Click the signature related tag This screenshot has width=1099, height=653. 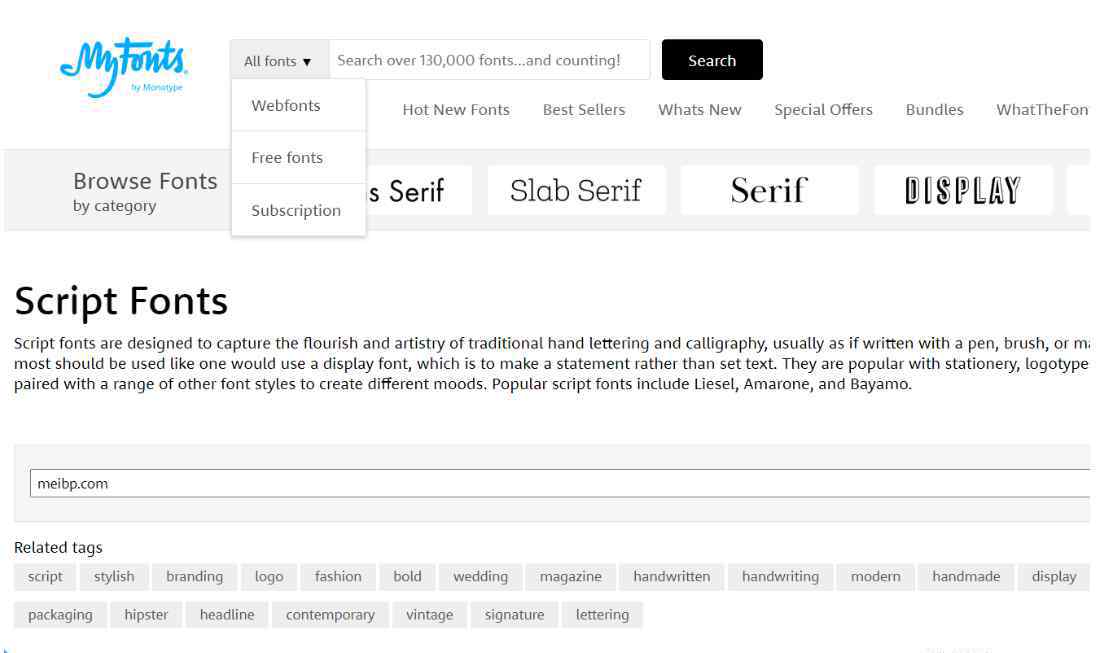(514, 615)
